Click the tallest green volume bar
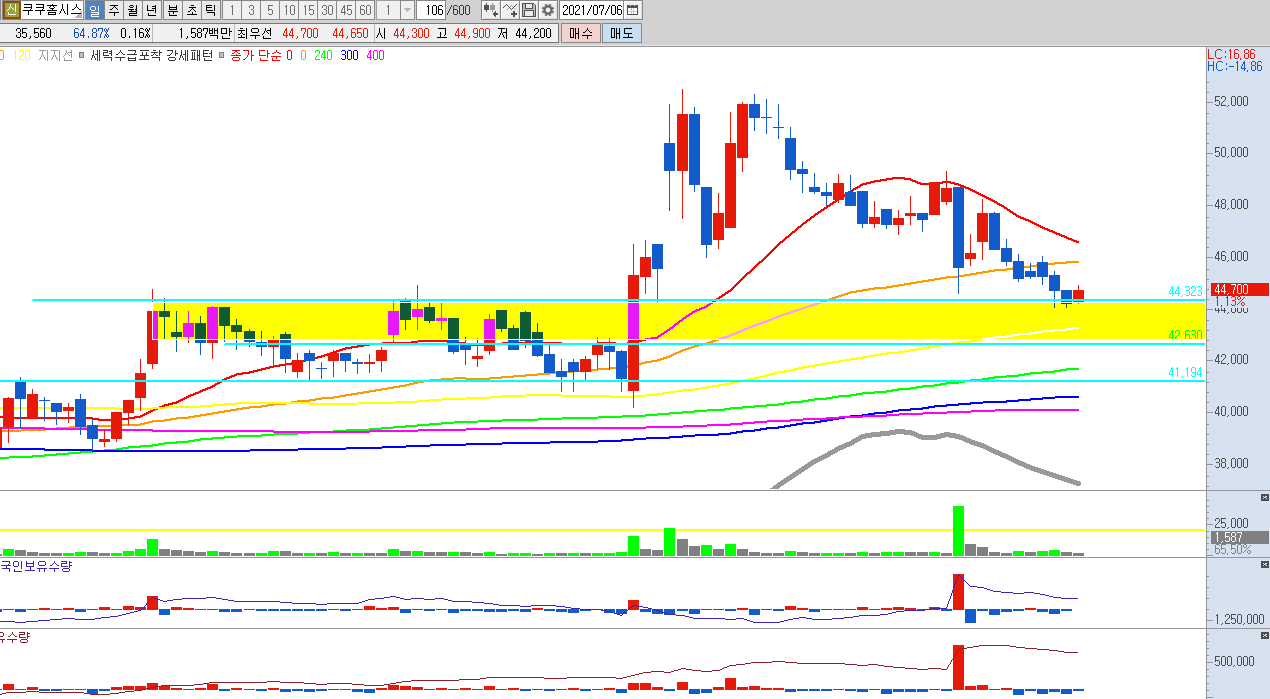 (x=958, y=530)
